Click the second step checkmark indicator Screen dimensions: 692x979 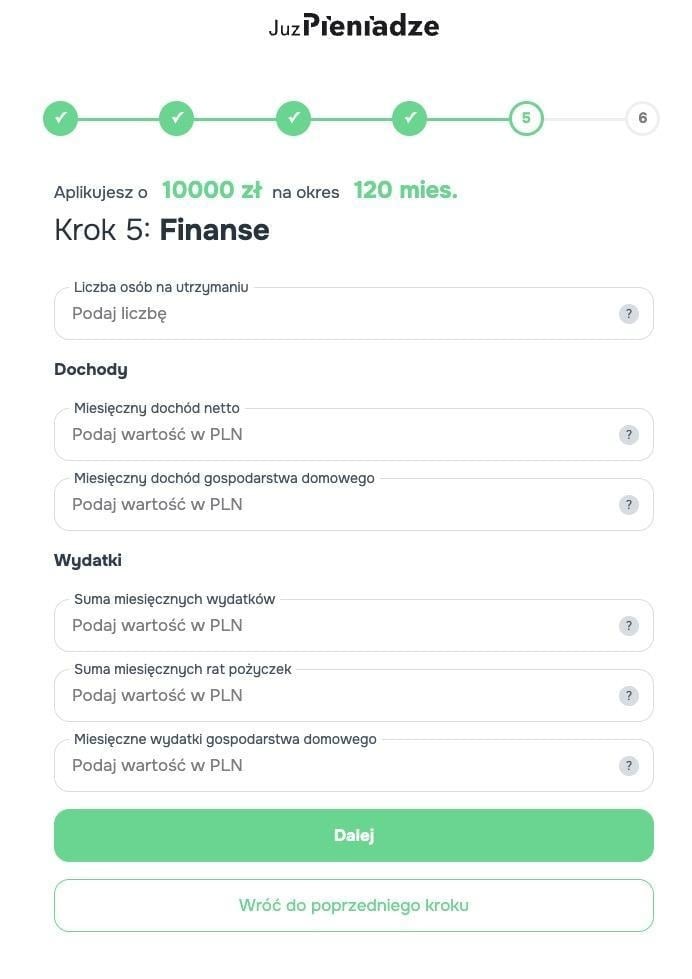177,117
